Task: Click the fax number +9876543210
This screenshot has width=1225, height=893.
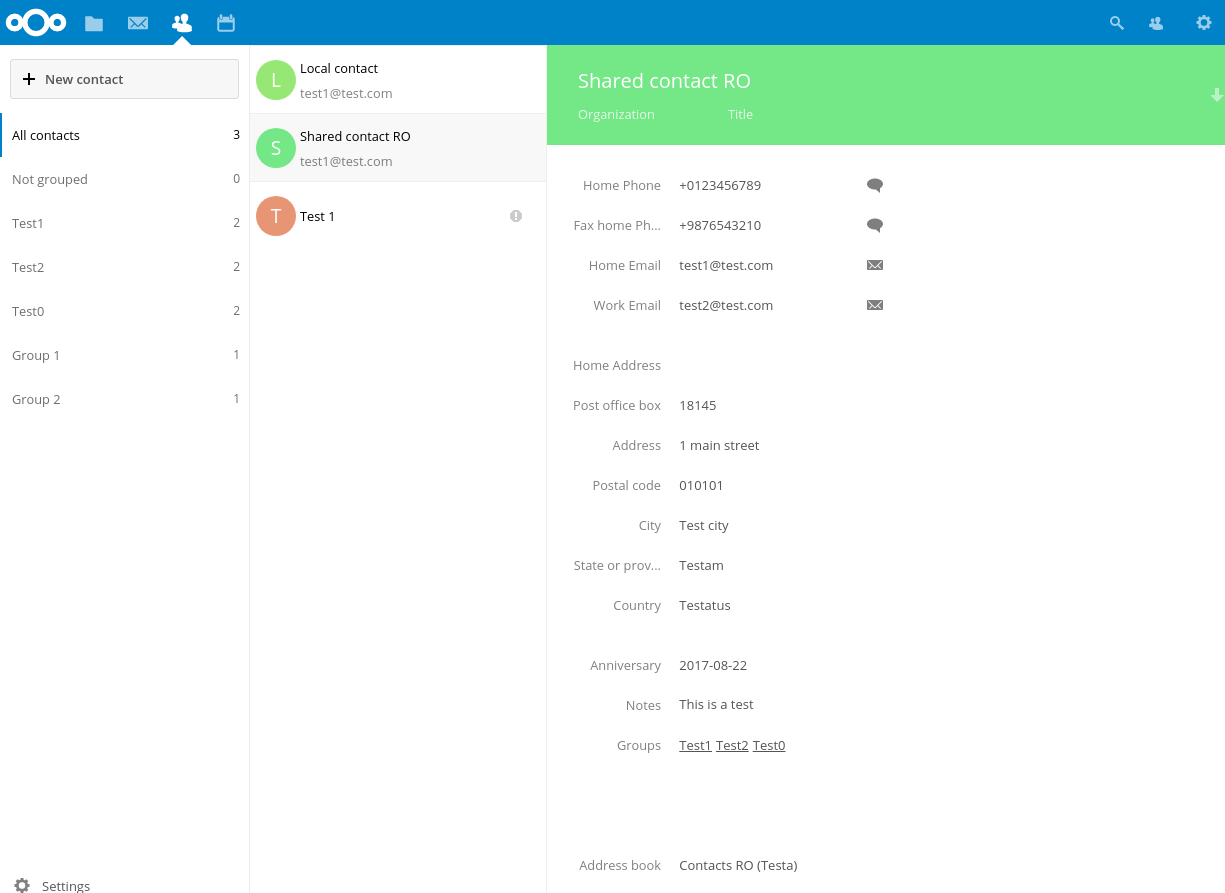Action: pos(720,225)
